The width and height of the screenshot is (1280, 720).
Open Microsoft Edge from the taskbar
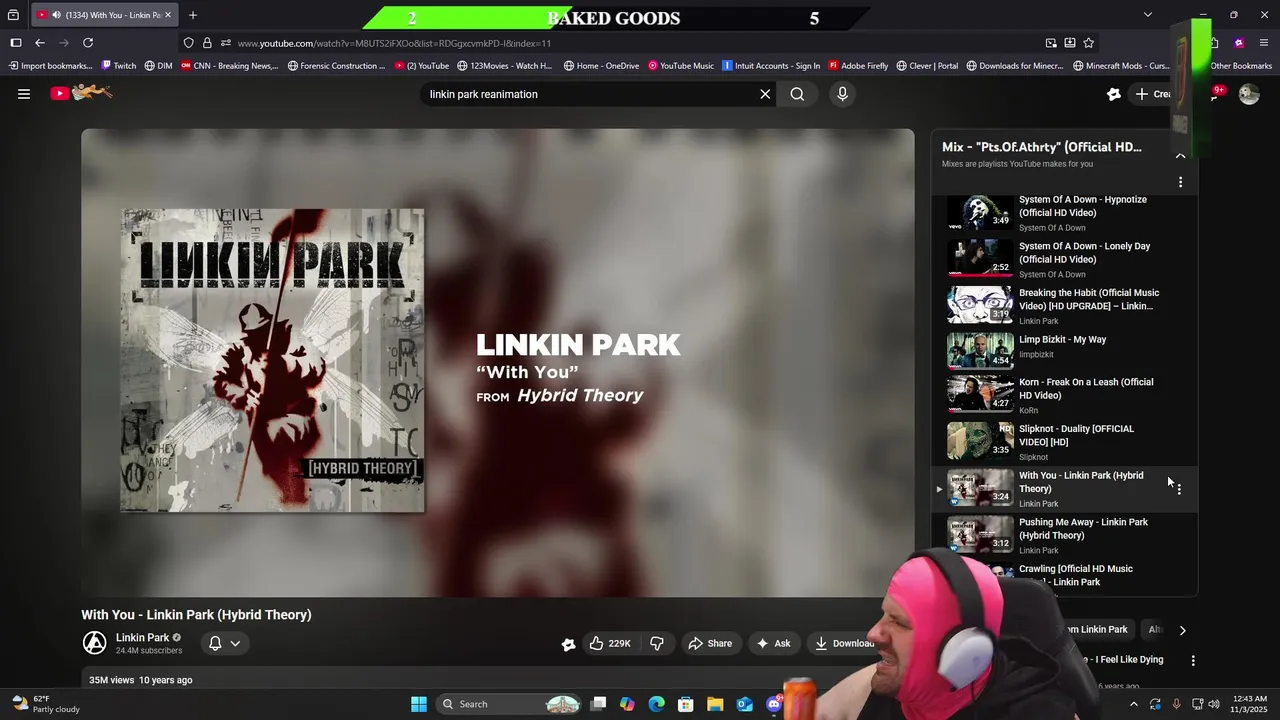coord(656,704)
